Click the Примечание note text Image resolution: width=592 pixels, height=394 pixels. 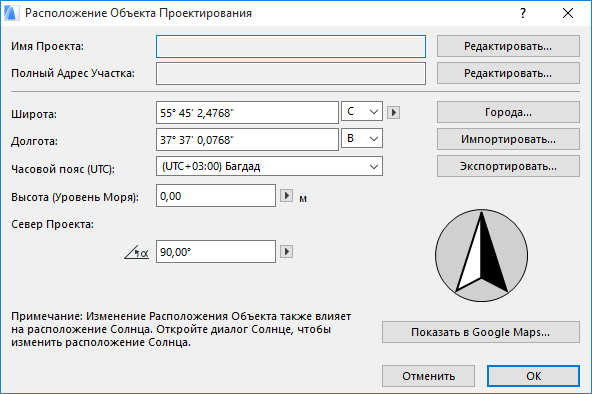pyautogui.click(x=181, y=329)
